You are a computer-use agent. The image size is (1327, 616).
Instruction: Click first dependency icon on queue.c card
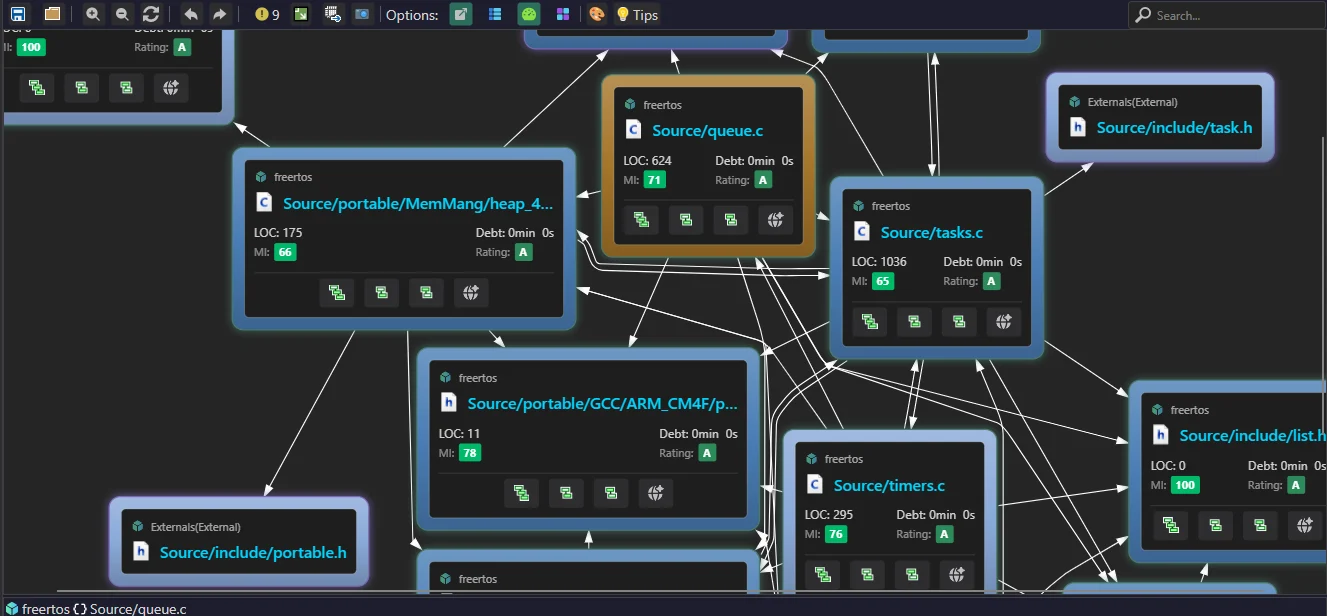coord(641,220)
